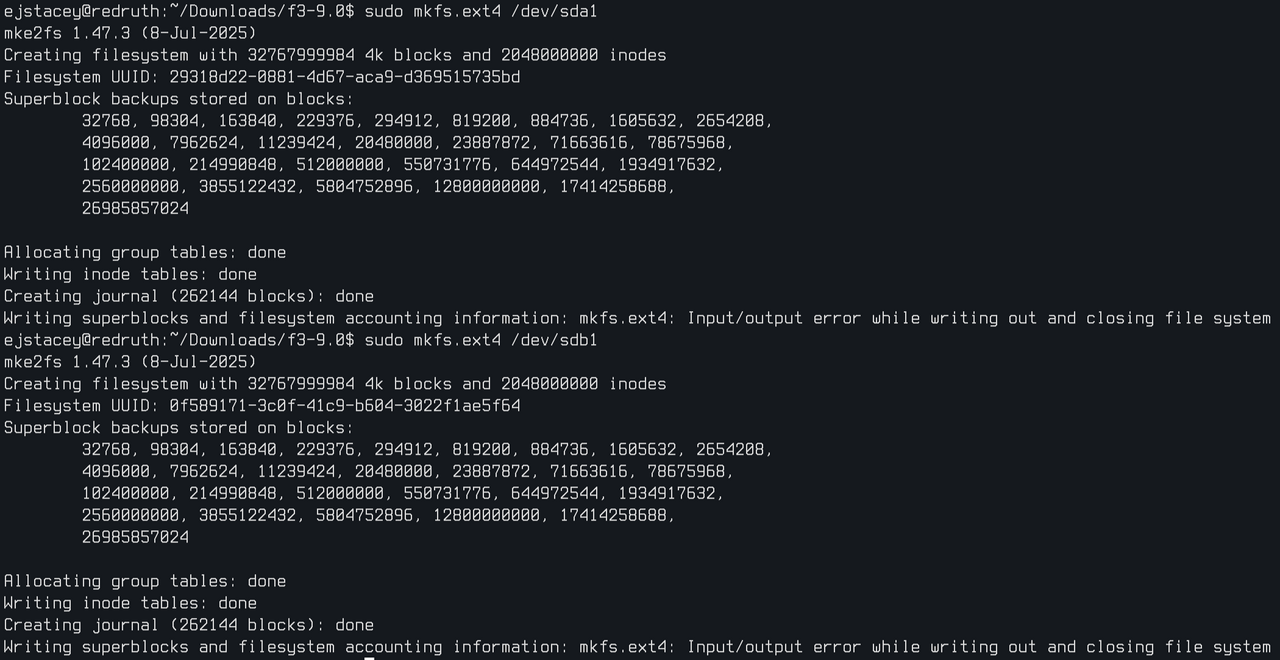Click the first 'mke2fs 1.47.3' version line
Screen dimensions: 1280x660
point(130,33)
